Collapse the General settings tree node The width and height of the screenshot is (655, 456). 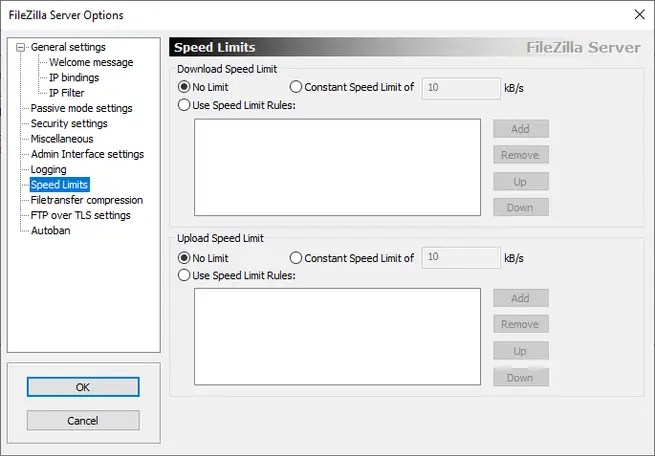[21, 47]
